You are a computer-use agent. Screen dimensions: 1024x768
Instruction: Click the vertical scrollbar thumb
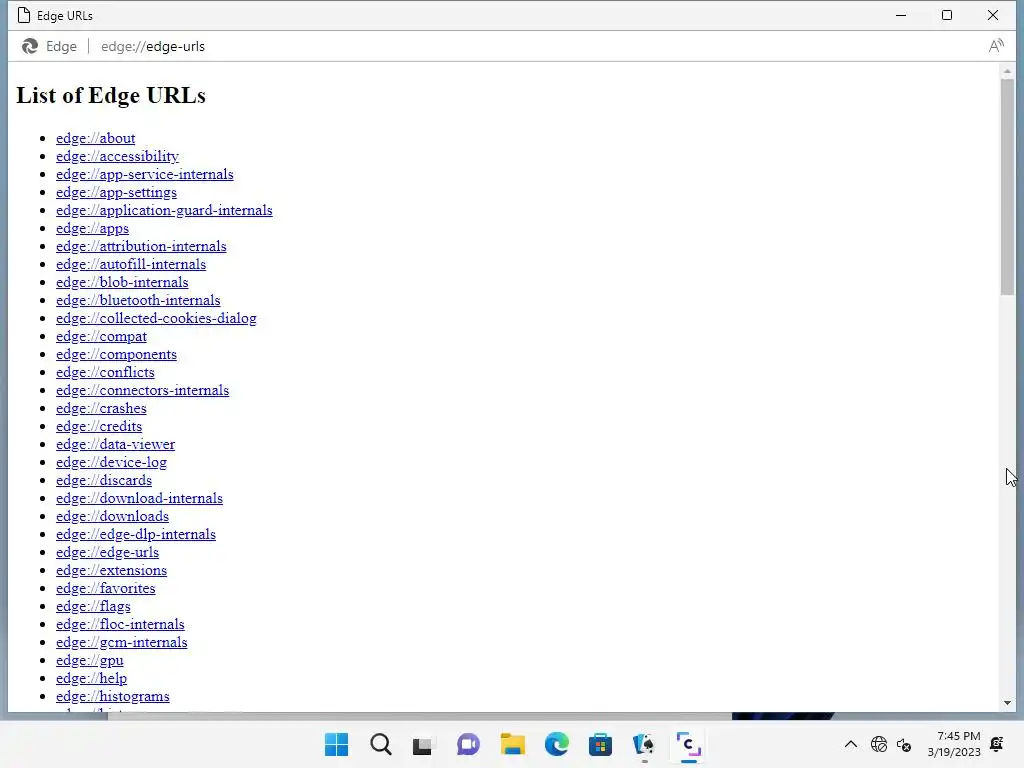pyautogui.click(x=1007, y=187)
